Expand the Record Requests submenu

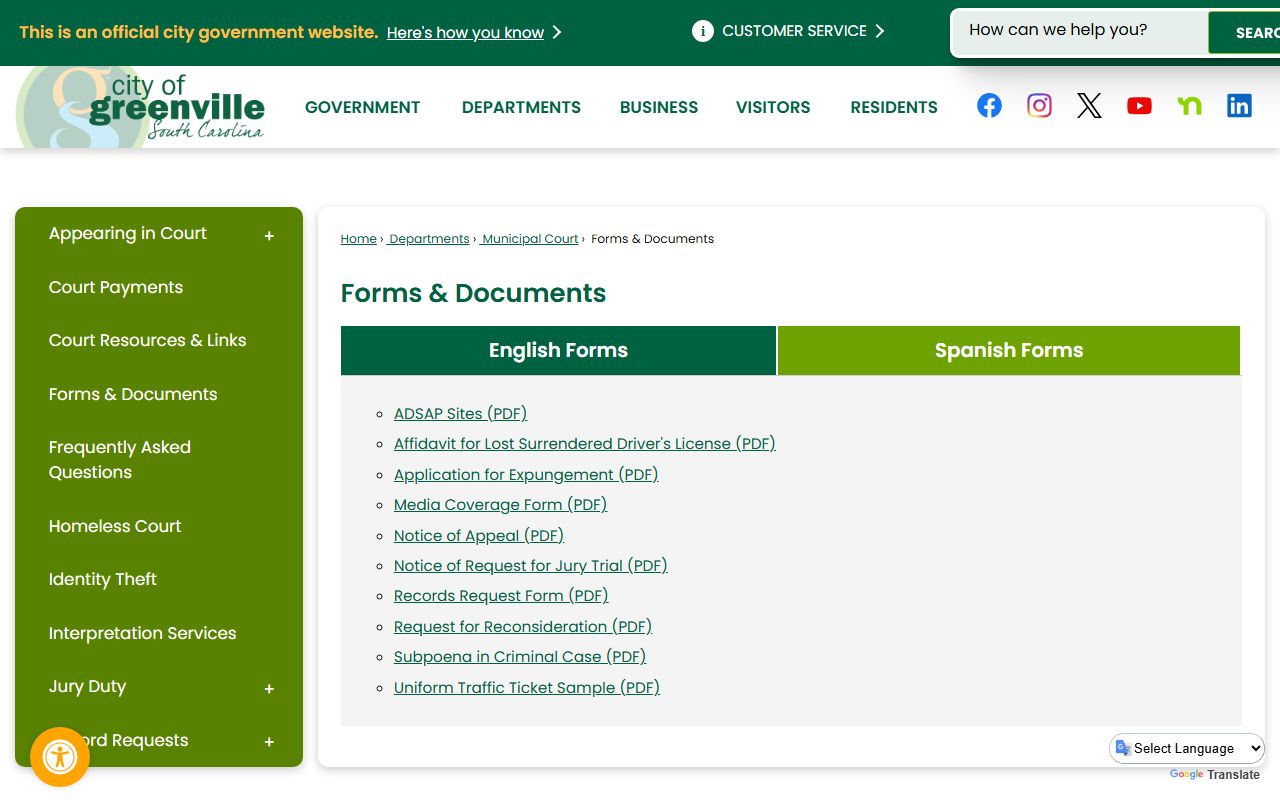click(x=269, y=742)
